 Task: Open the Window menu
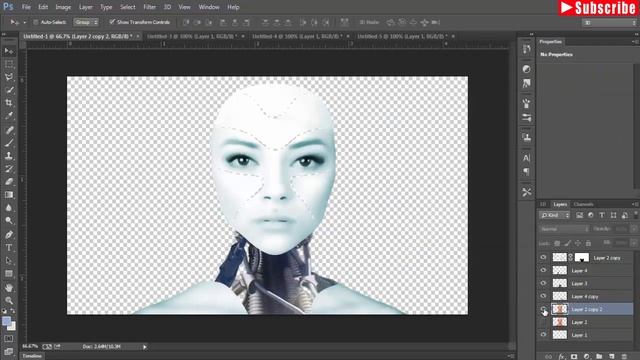click(x=209, y=7)
